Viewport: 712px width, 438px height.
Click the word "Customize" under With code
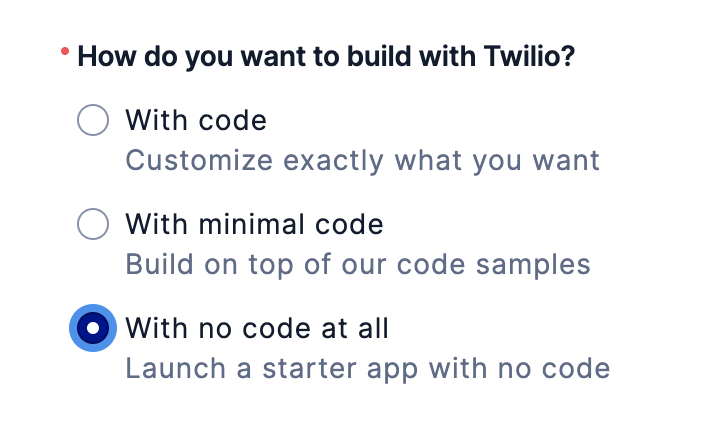coord(199,160)
